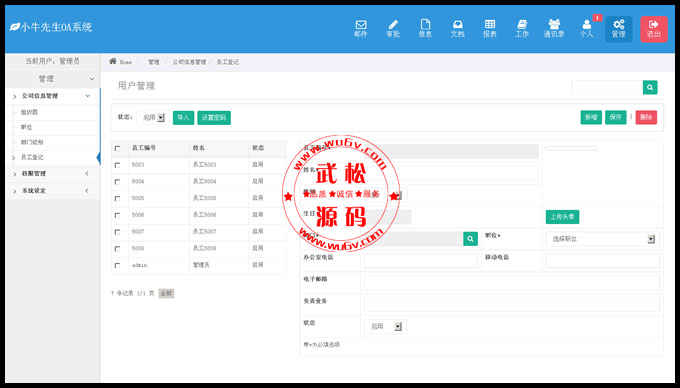Check the box for employee 员工5004
The height and width of the screenshot is (388, 680).
click(117, 182)
